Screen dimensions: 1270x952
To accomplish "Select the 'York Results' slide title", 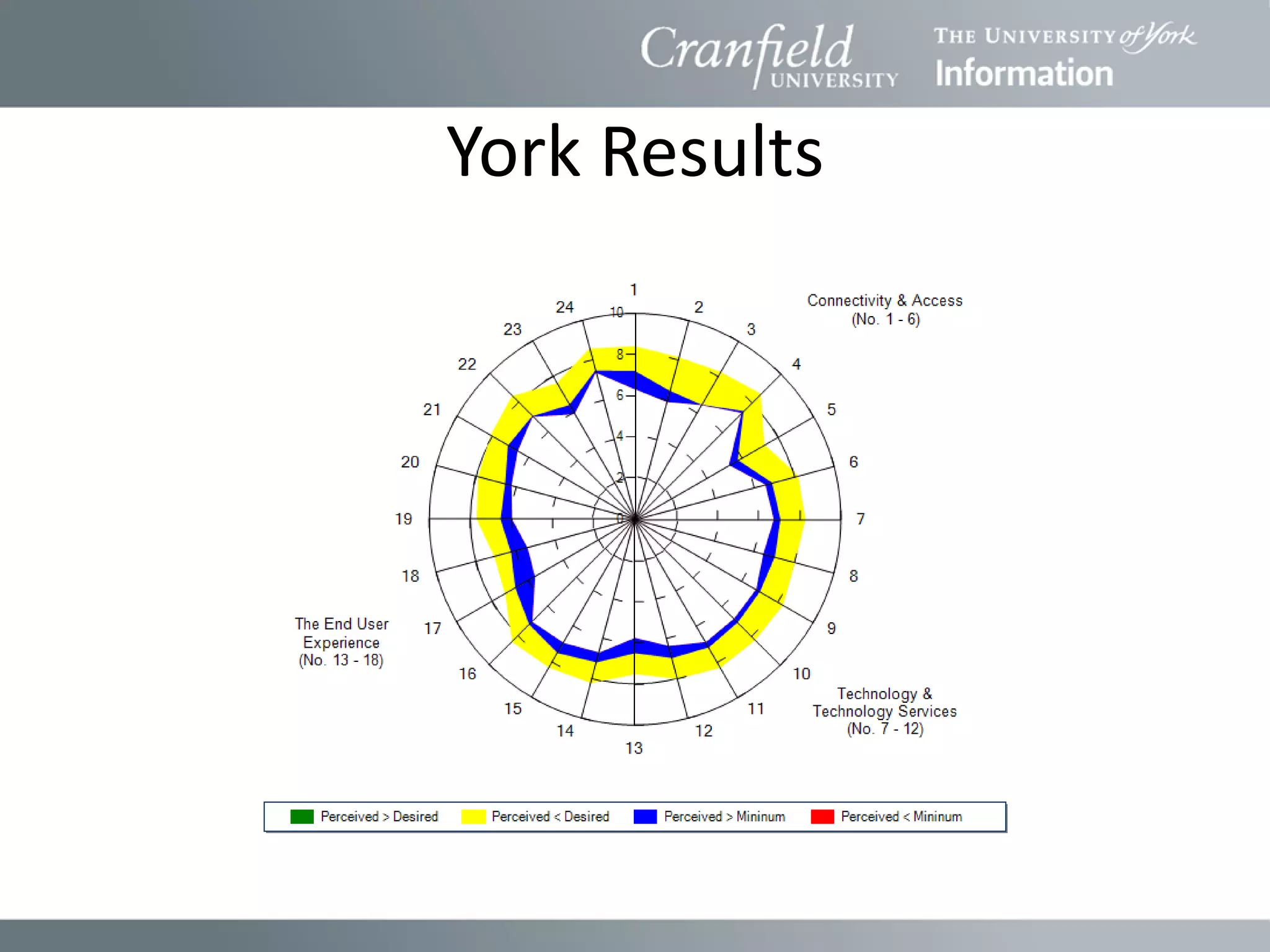I will [x=634, y=151].
